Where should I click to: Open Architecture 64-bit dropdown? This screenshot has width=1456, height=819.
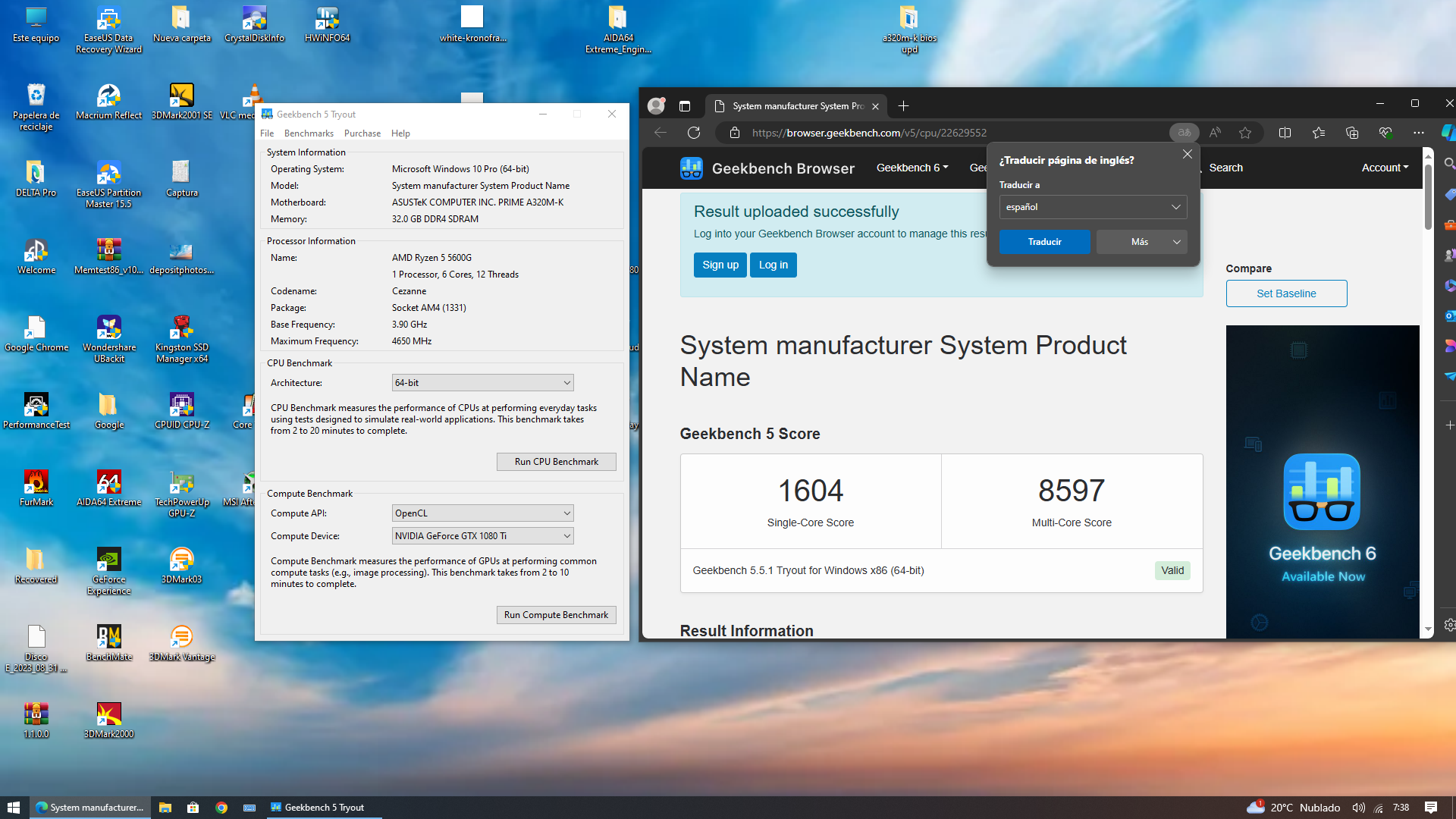[482, 383]
